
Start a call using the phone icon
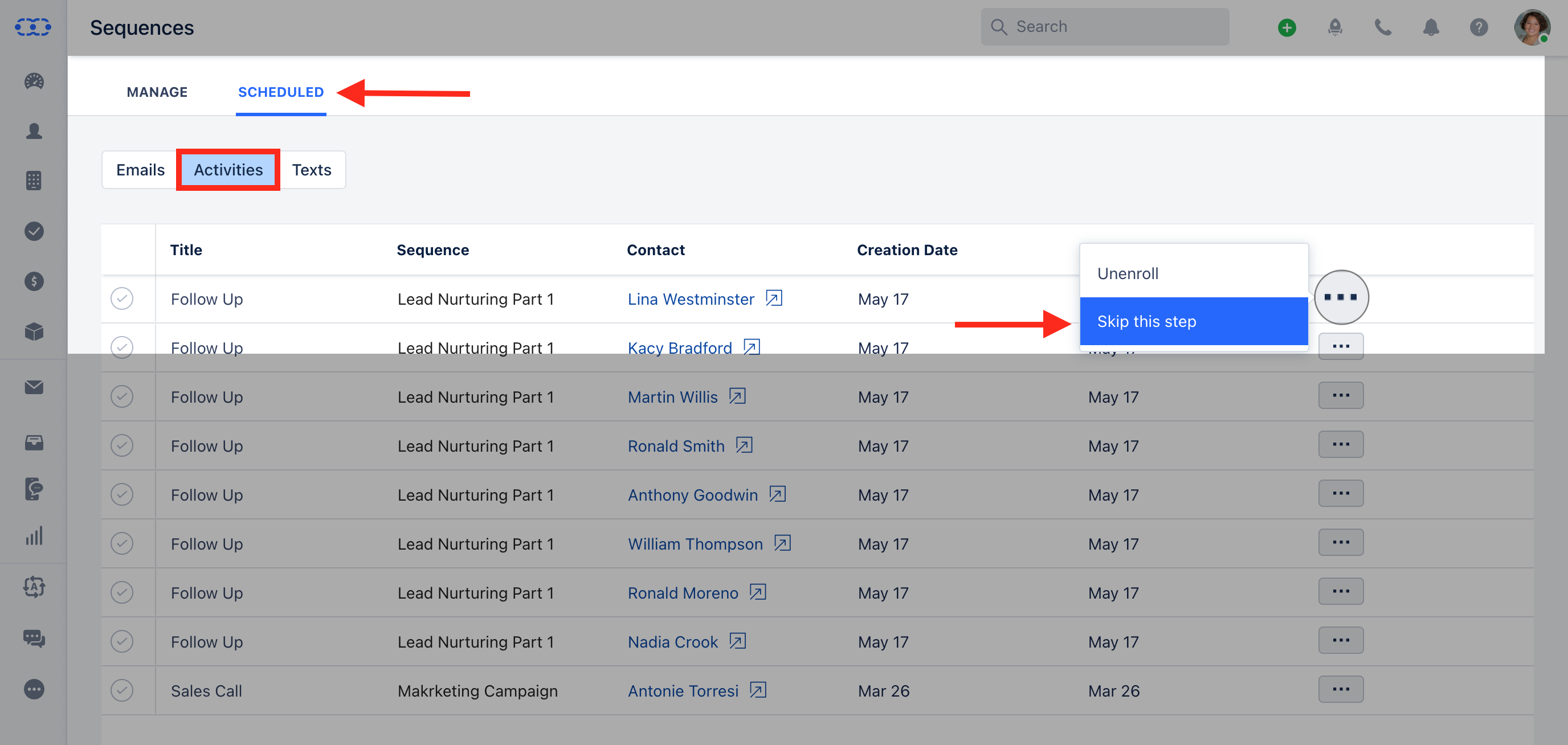click(1383, 27)
